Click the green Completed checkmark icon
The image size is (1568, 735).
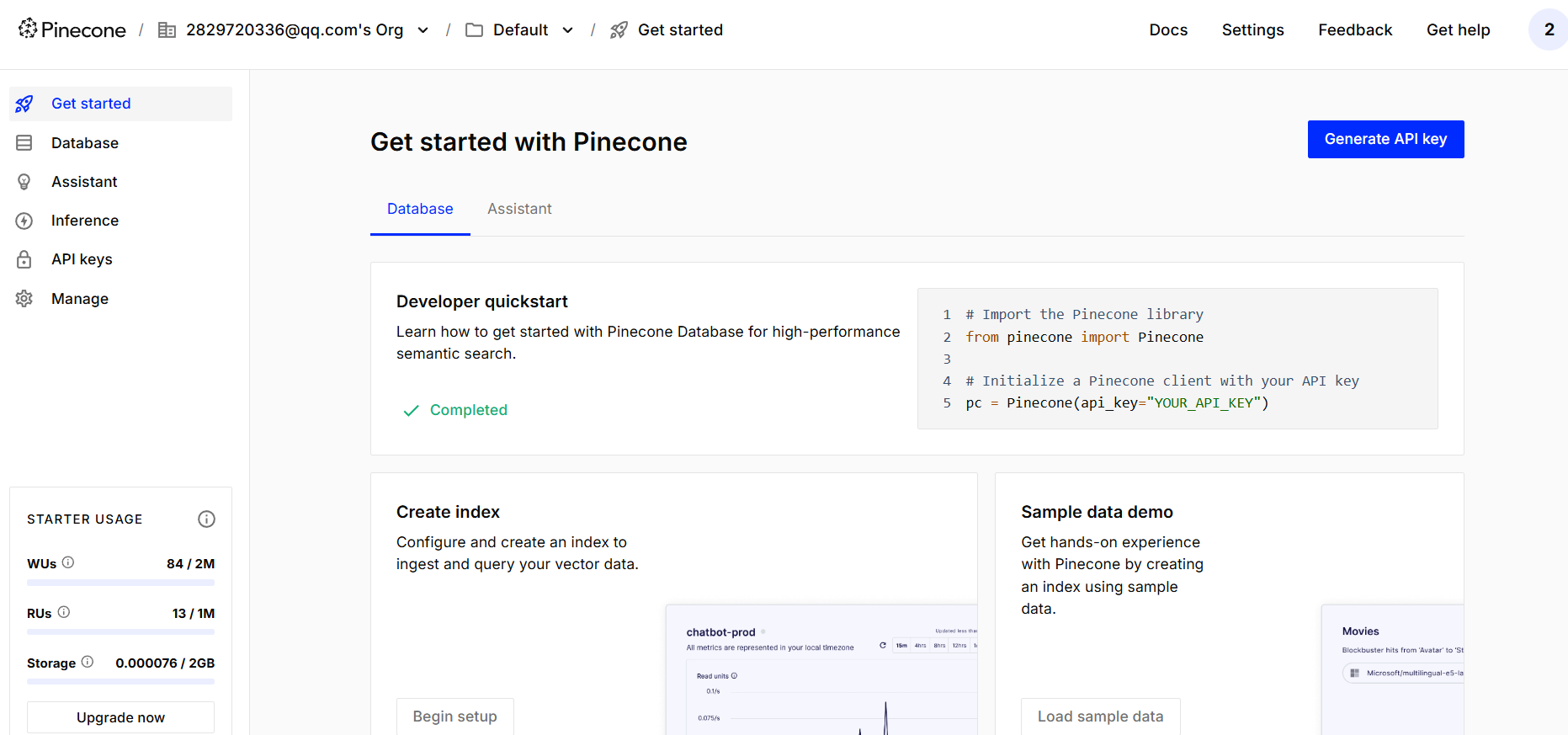(x=411, y=411)
